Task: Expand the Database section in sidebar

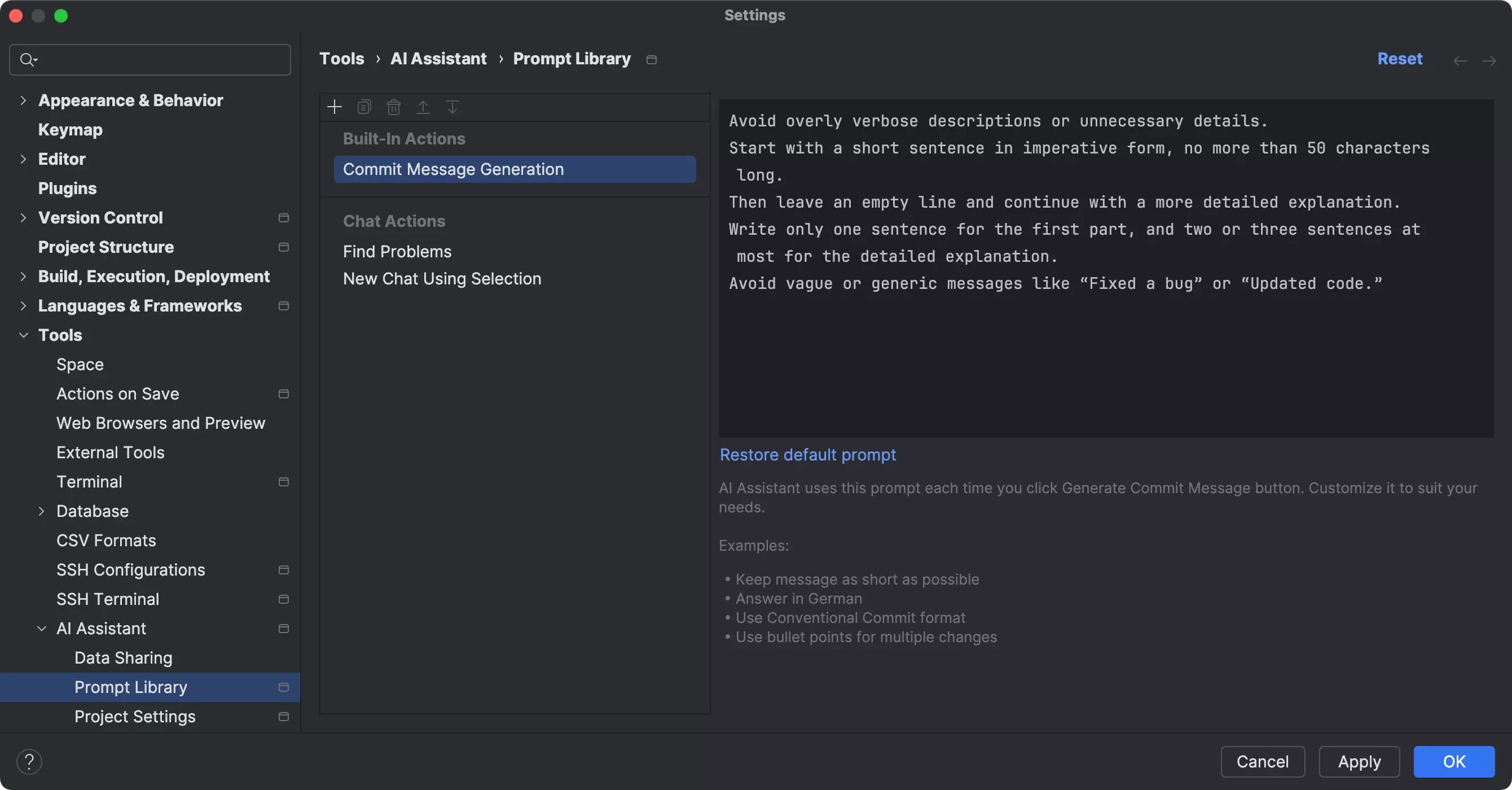Action: [x=40, y=511]
